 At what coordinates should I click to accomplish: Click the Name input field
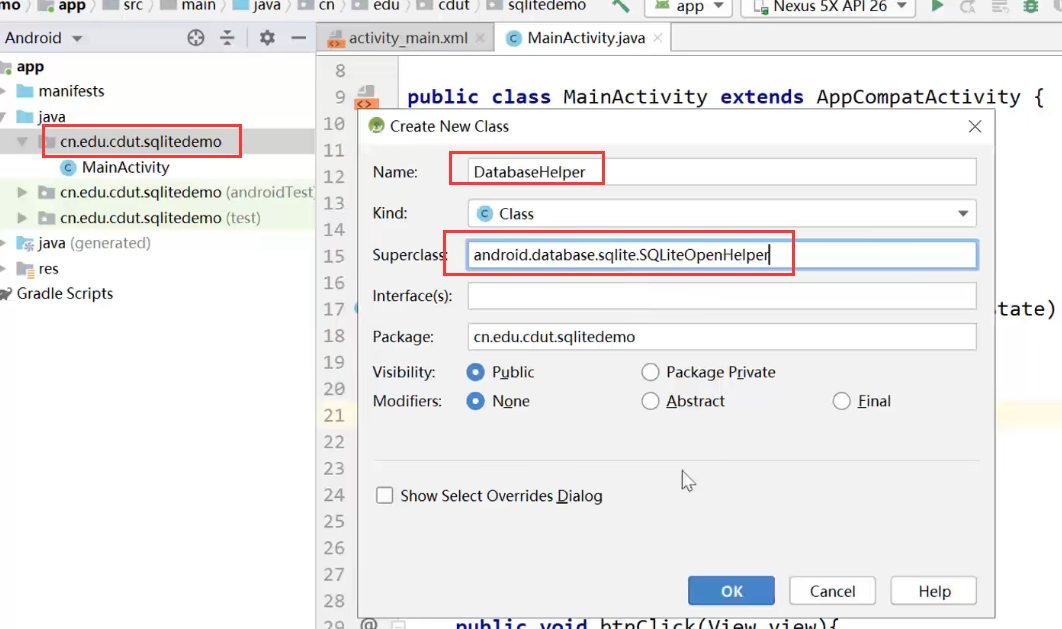[722, 172]
